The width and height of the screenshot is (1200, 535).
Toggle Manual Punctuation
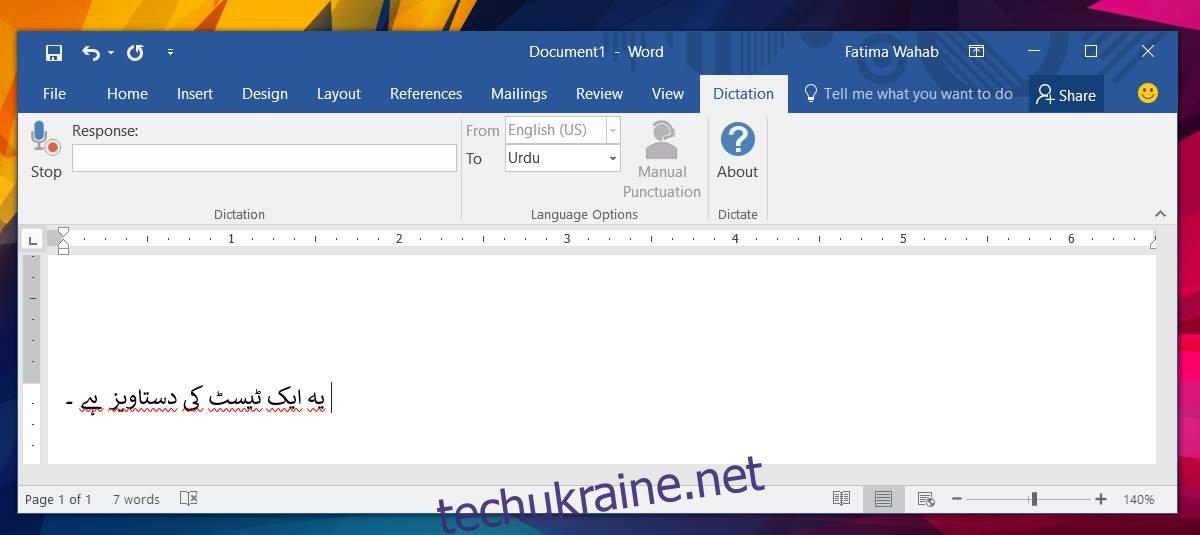click(662, 160)
